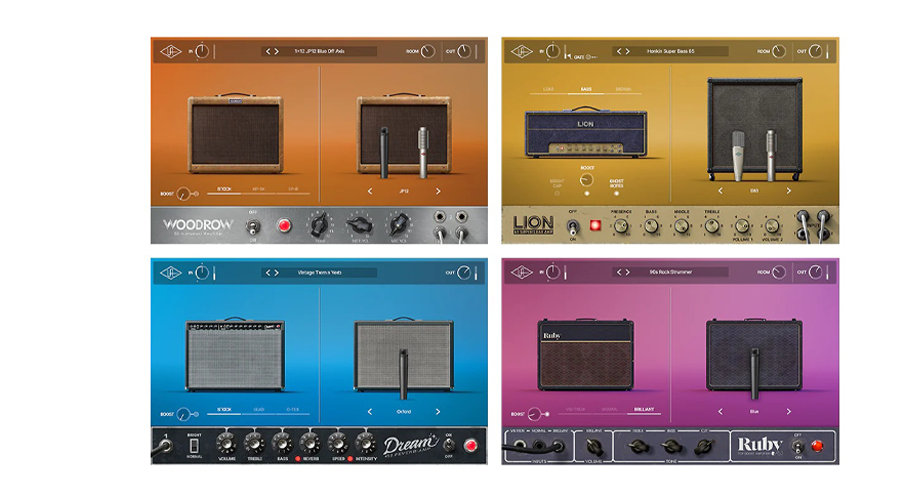Viewport: 900px width, 502px height.
Task: Go to previous cabinet before Oxford in Dream
Action: coord(369,411)
